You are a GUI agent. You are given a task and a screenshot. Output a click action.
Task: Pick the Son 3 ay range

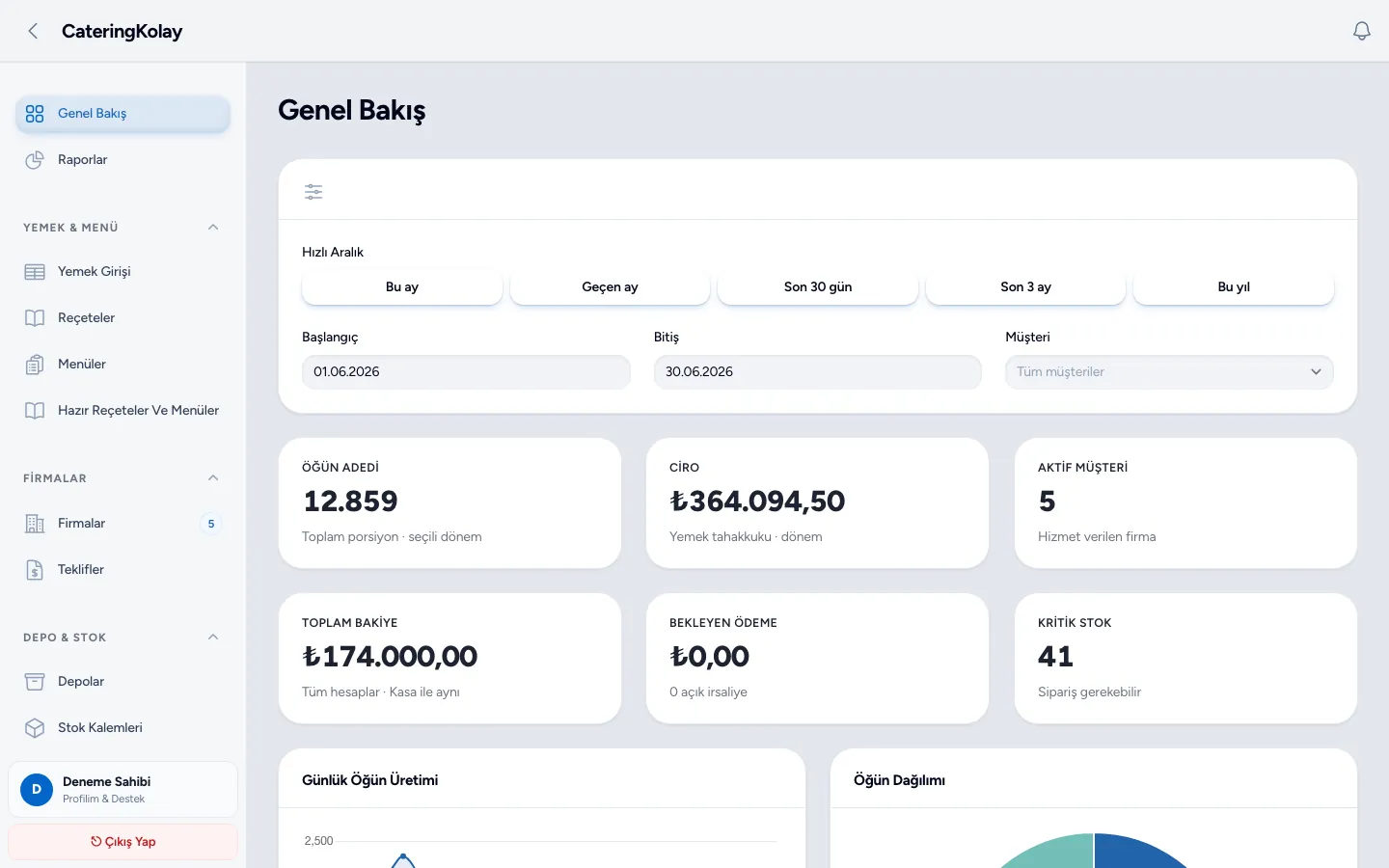pos(1025,287)
